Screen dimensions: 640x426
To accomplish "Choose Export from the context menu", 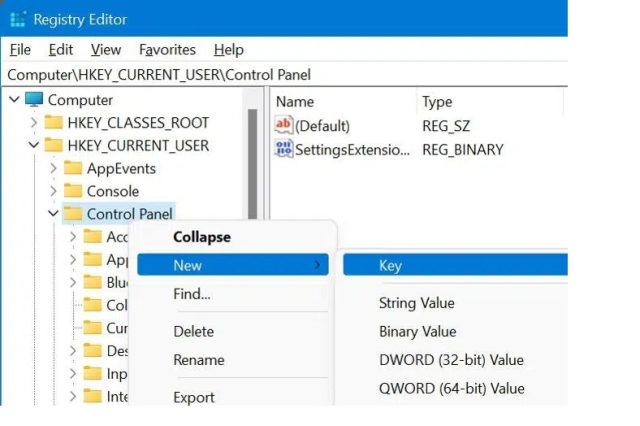I will click(x=233, y=397).
